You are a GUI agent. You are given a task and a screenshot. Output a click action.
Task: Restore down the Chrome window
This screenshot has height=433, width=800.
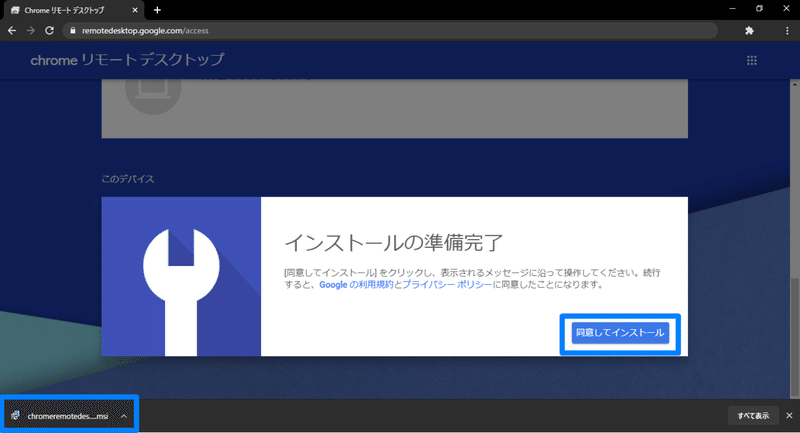[759, 9]
